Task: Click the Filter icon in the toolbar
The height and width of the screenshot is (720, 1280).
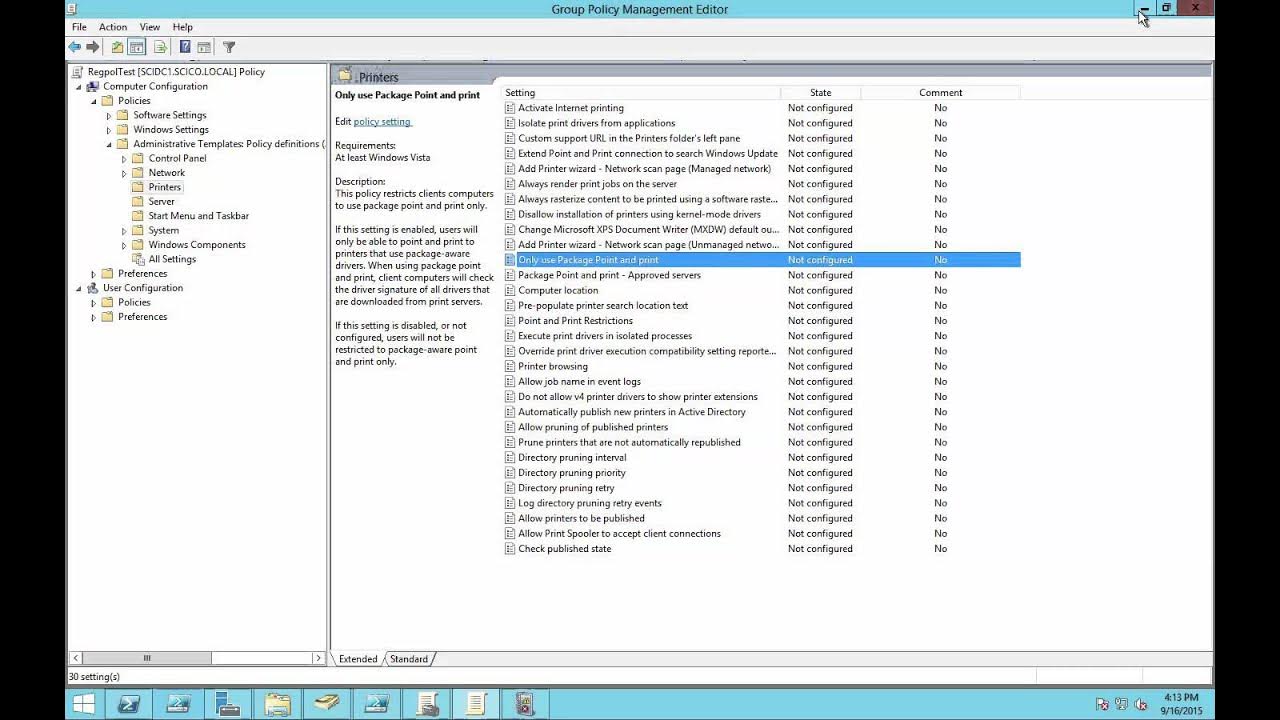Action: pyautogui.click(x=228, y=47)
